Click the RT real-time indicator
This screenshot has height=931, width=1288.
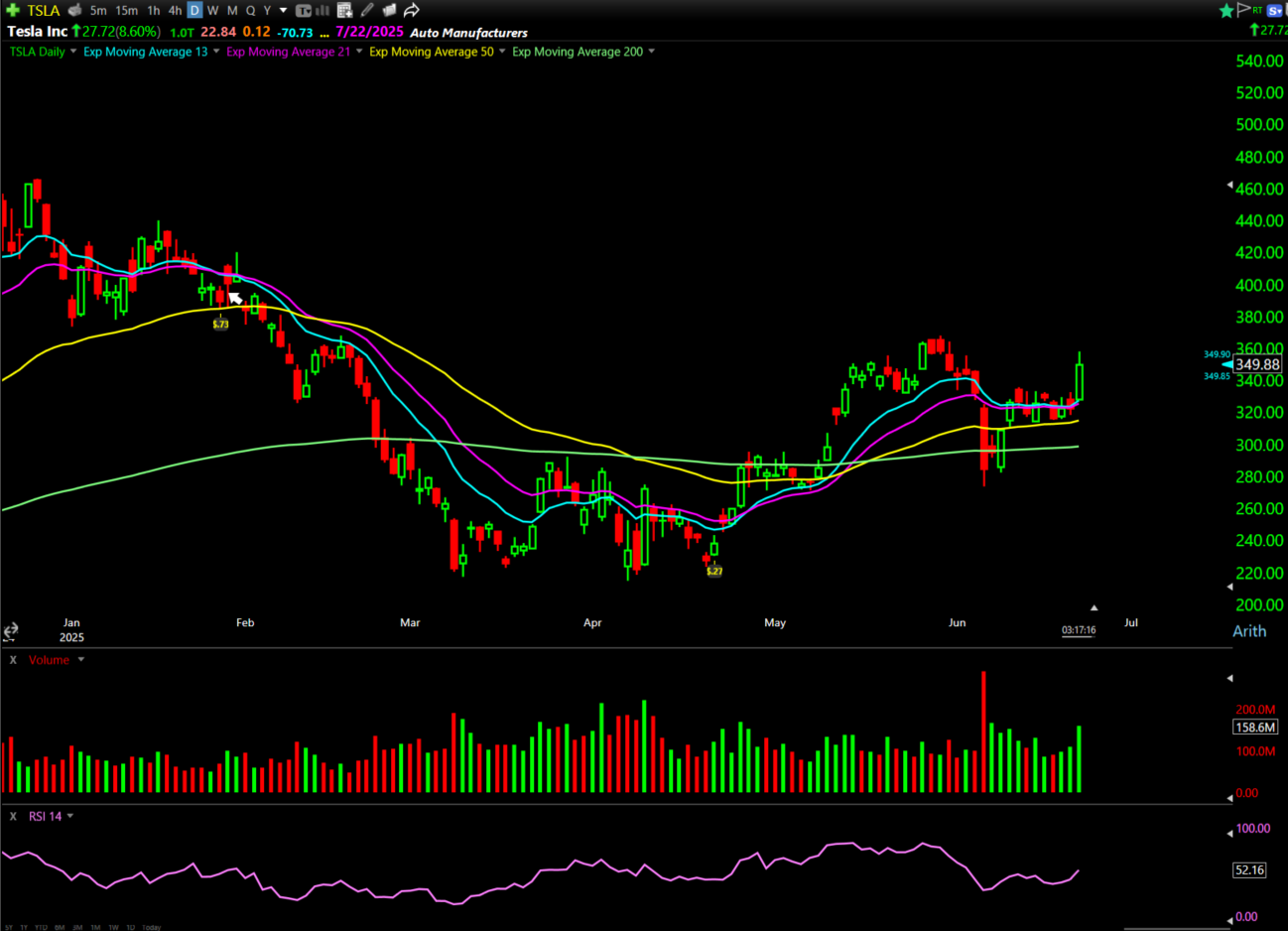1257,10
